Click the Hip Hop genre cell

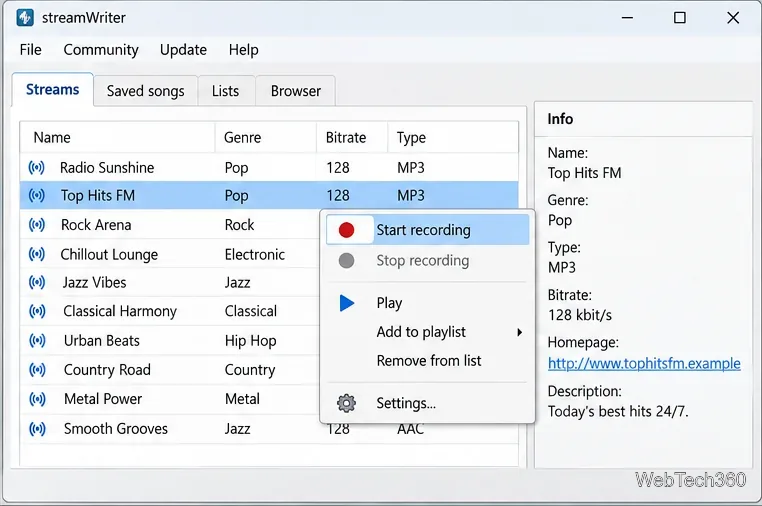pyautogui.click(x=250, y=341)
